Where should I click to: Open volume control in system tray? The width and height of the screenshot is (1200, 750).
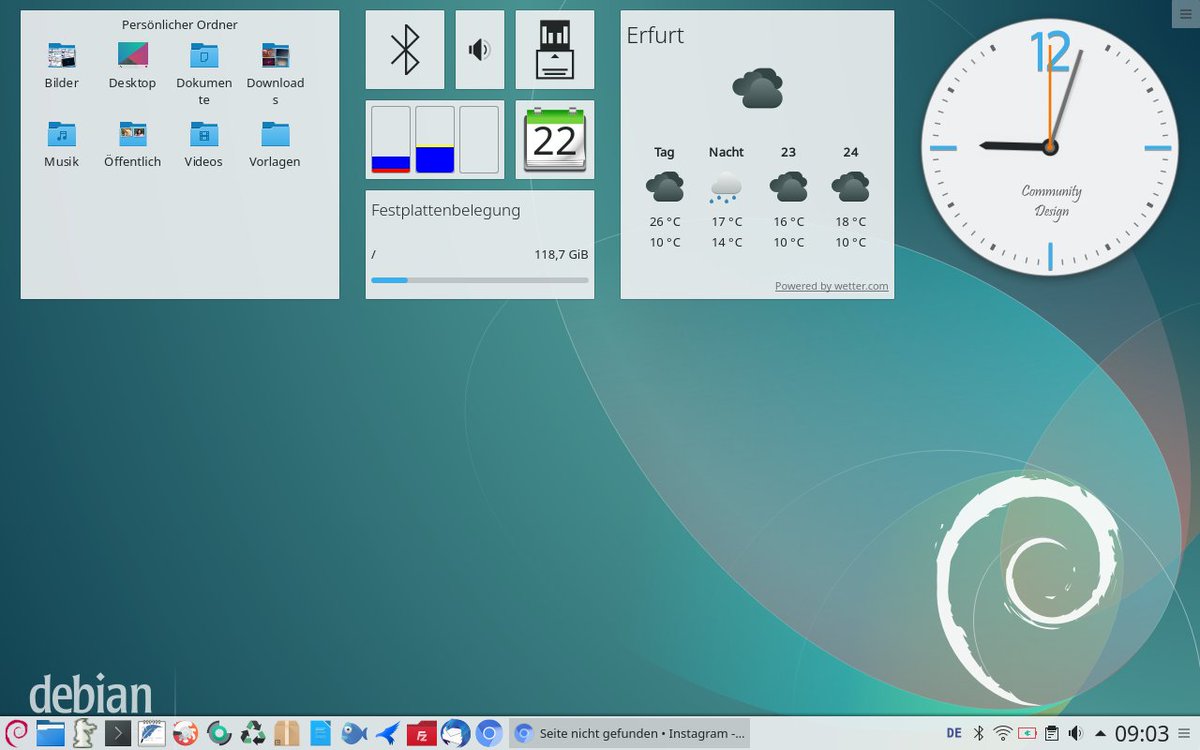(1076, 733)
